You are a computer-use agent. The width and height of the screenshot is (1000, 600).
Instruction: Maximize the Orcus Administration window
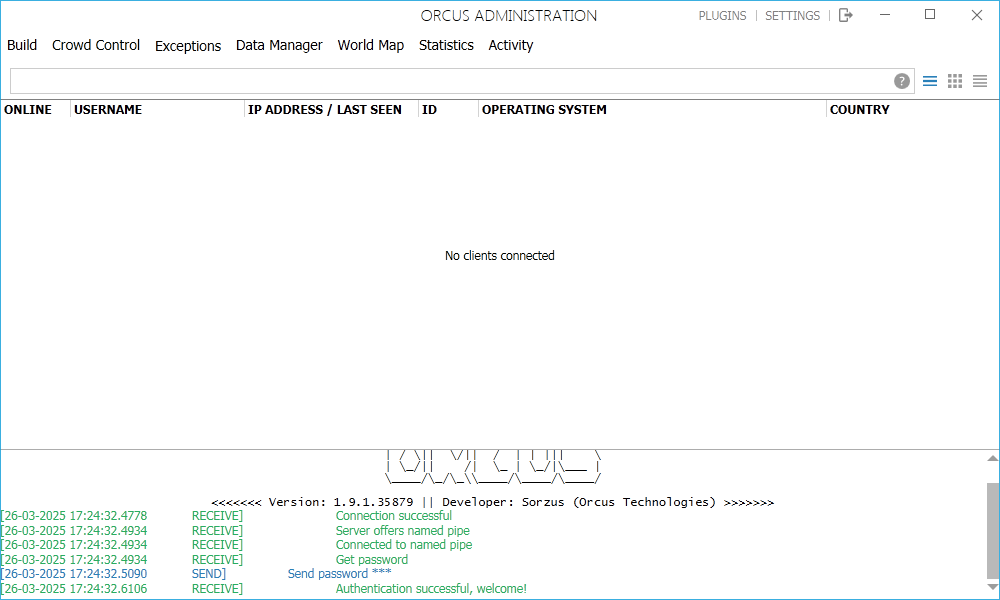tap(930, 15)
